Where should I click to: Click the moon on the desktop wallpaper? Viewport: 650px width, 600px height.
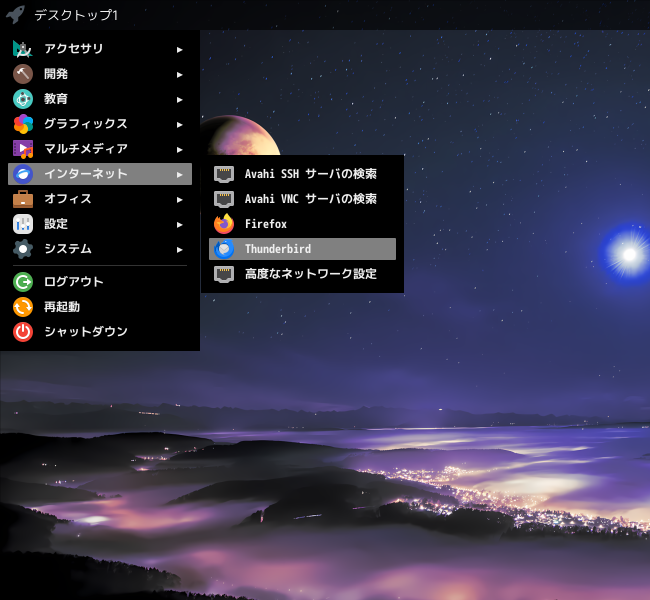click(241, 136)
